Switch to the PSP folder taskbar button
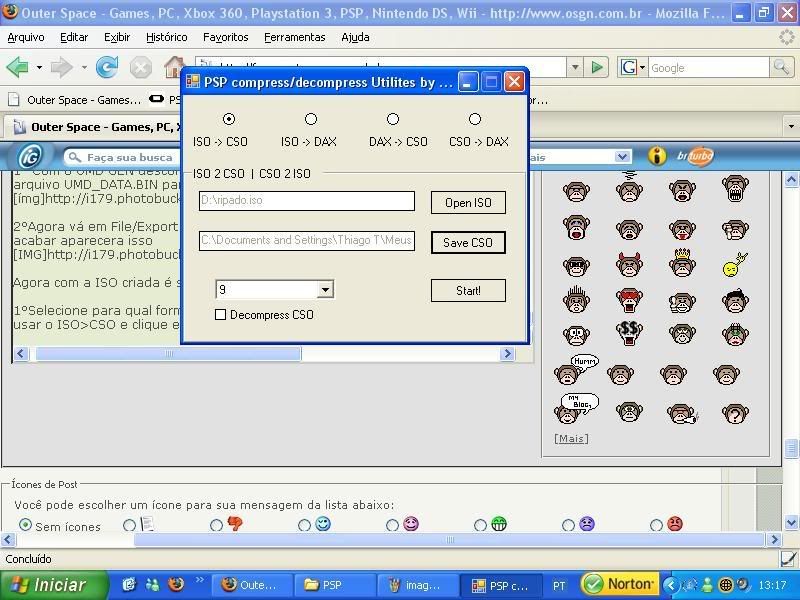Screen dimensions: 800x600 335,585
